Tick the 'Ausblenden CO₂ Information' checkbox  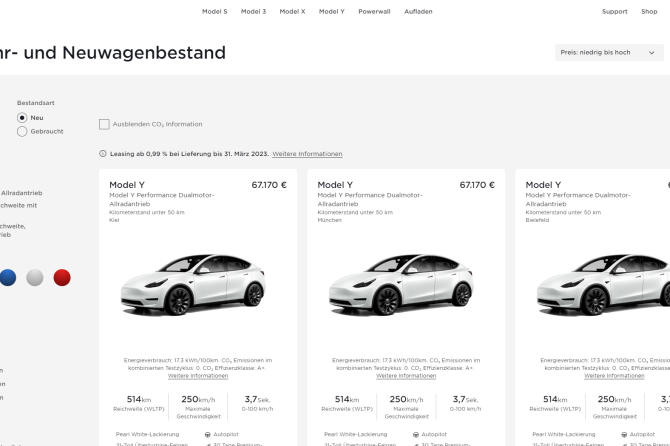pos(104,124)
